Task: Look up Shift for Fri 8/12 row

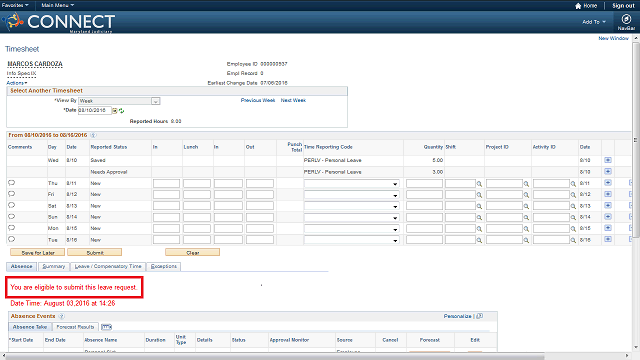Action: coord(479,195)
